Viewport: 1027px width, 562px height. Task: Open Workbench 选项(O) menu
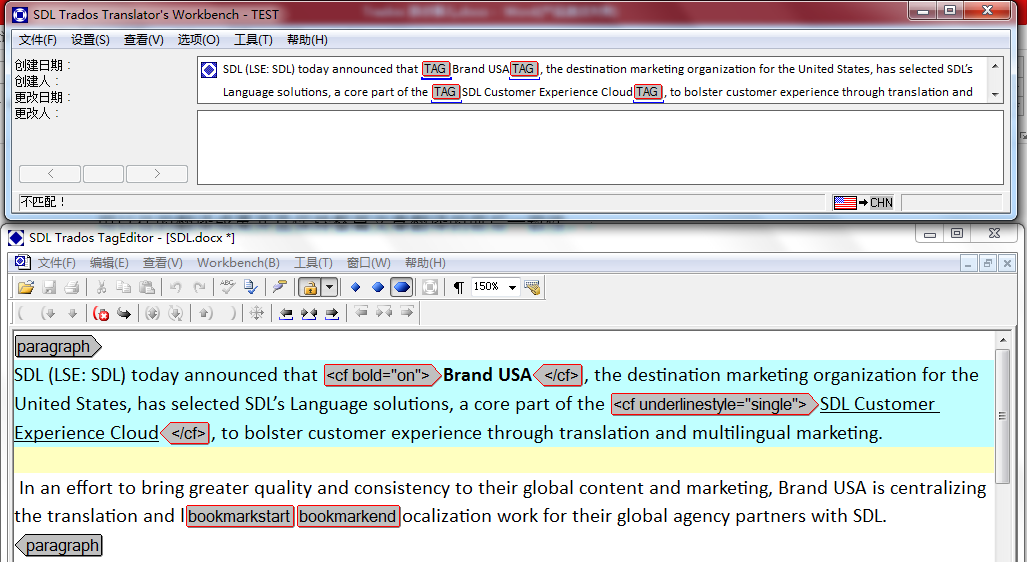point(198,40)
